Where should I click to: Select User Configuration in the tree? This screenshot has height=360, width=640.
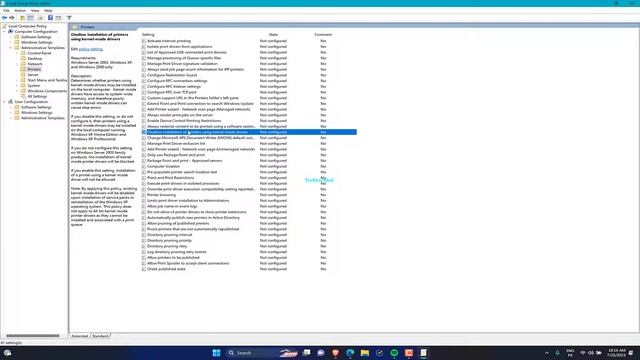tap(31, 102)
